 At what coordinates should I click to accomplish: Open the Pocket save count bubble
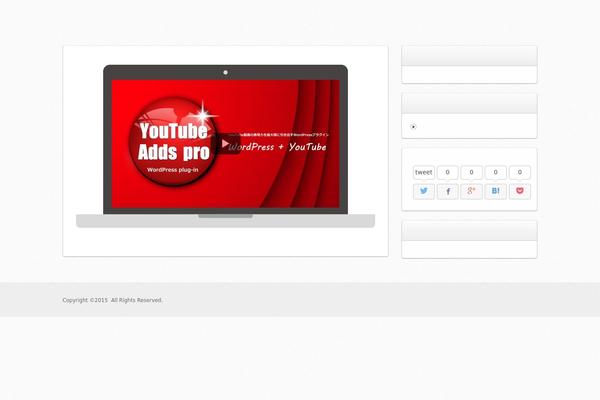[x=520, y=172]
